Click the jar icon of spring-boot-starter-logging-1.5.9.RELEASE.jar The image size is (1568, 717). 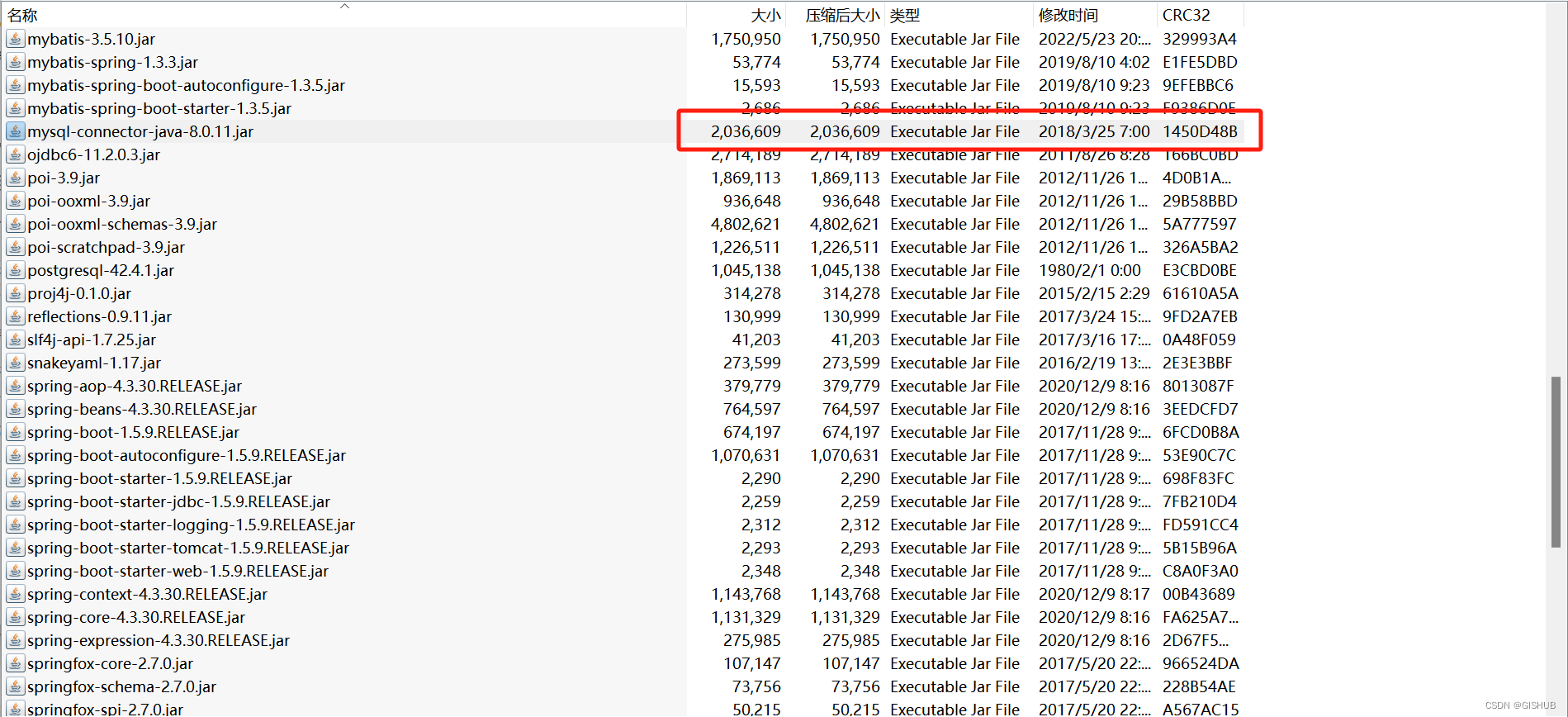(15, 525)
